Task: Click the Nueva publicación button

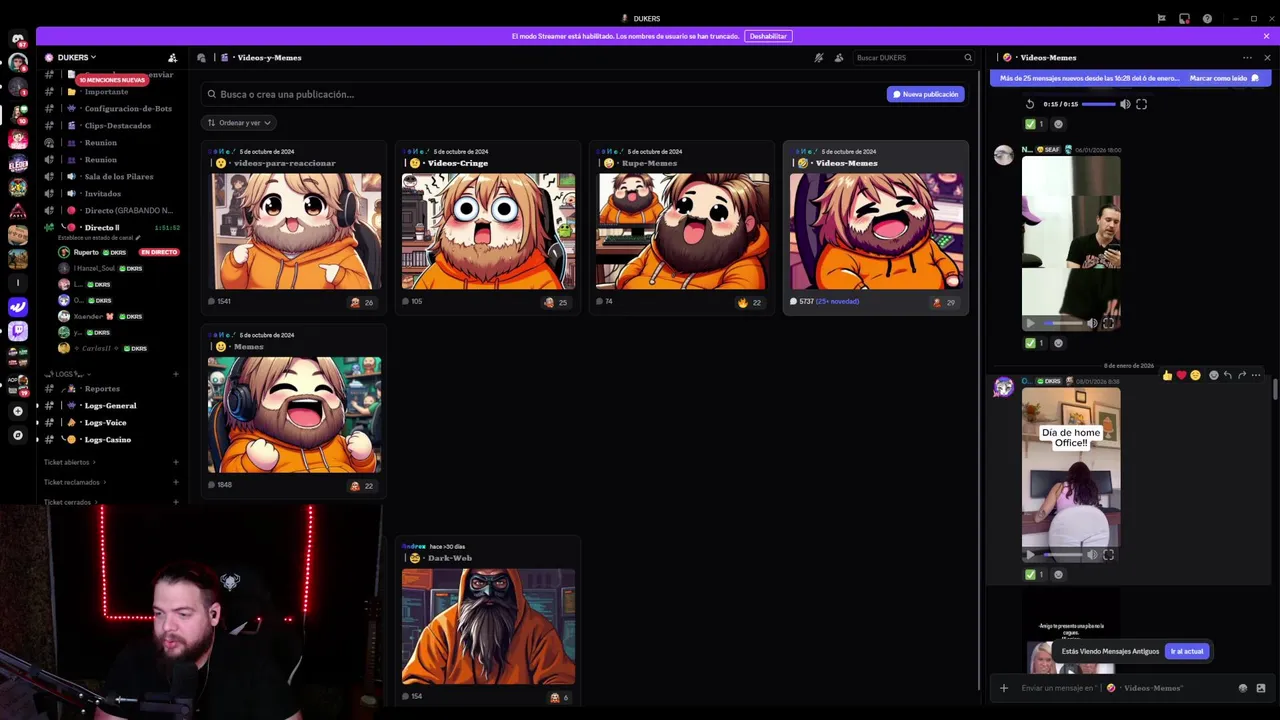Action: pos(925,94)
